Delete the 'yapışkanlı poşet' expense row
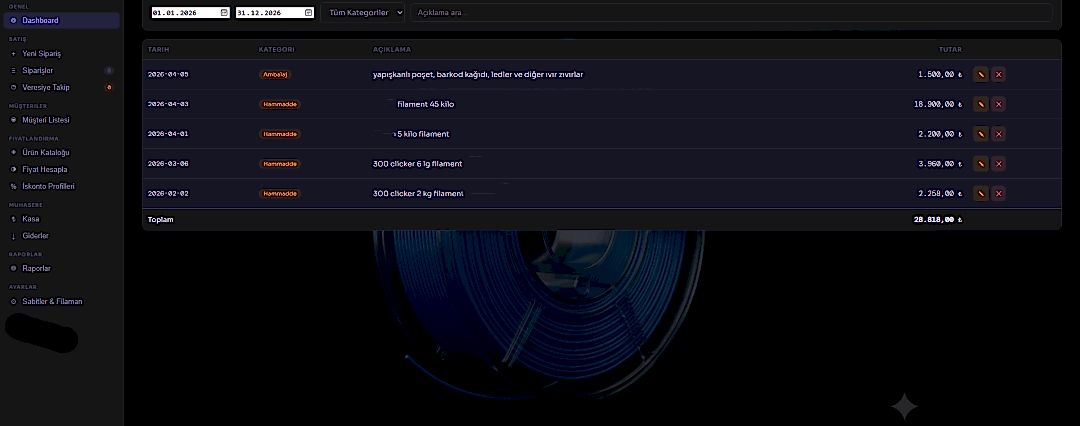Image resolution: width=1080 pixels, height=426 pixels. pyautogui.click(x=998, y=74)
